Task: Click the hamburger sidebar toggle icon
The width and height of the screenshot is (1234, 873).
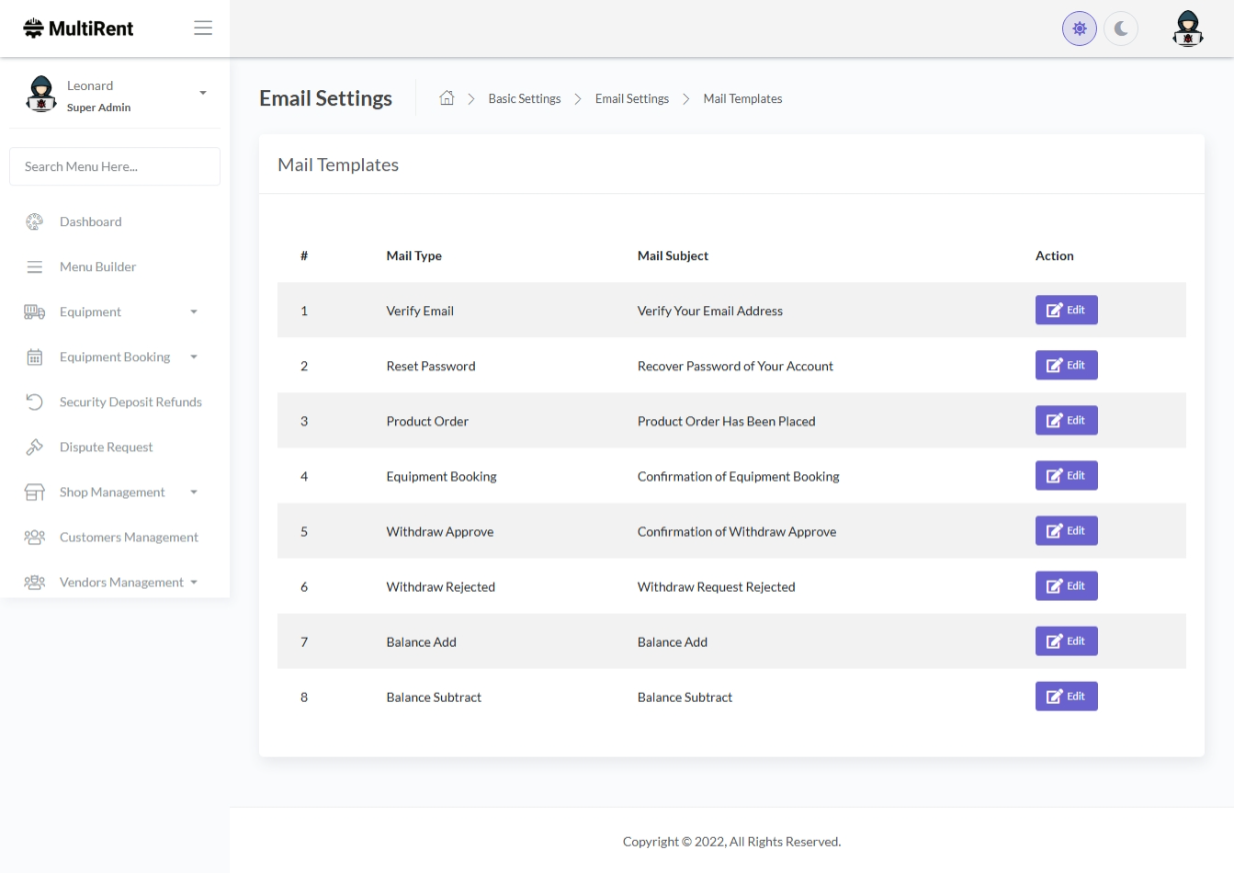Action: click(x=203, y=28)
